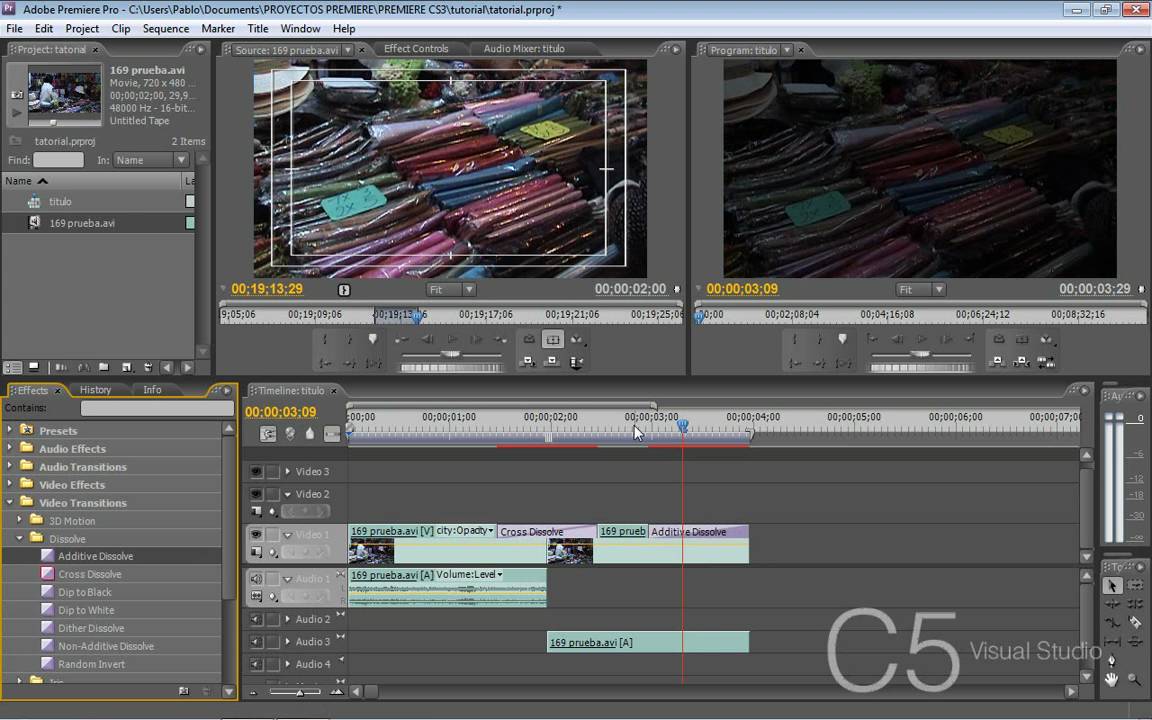Expand the Audio 2 track
Screen dimensions: 1152x720
pyautogui.click(x=287, y=619)
